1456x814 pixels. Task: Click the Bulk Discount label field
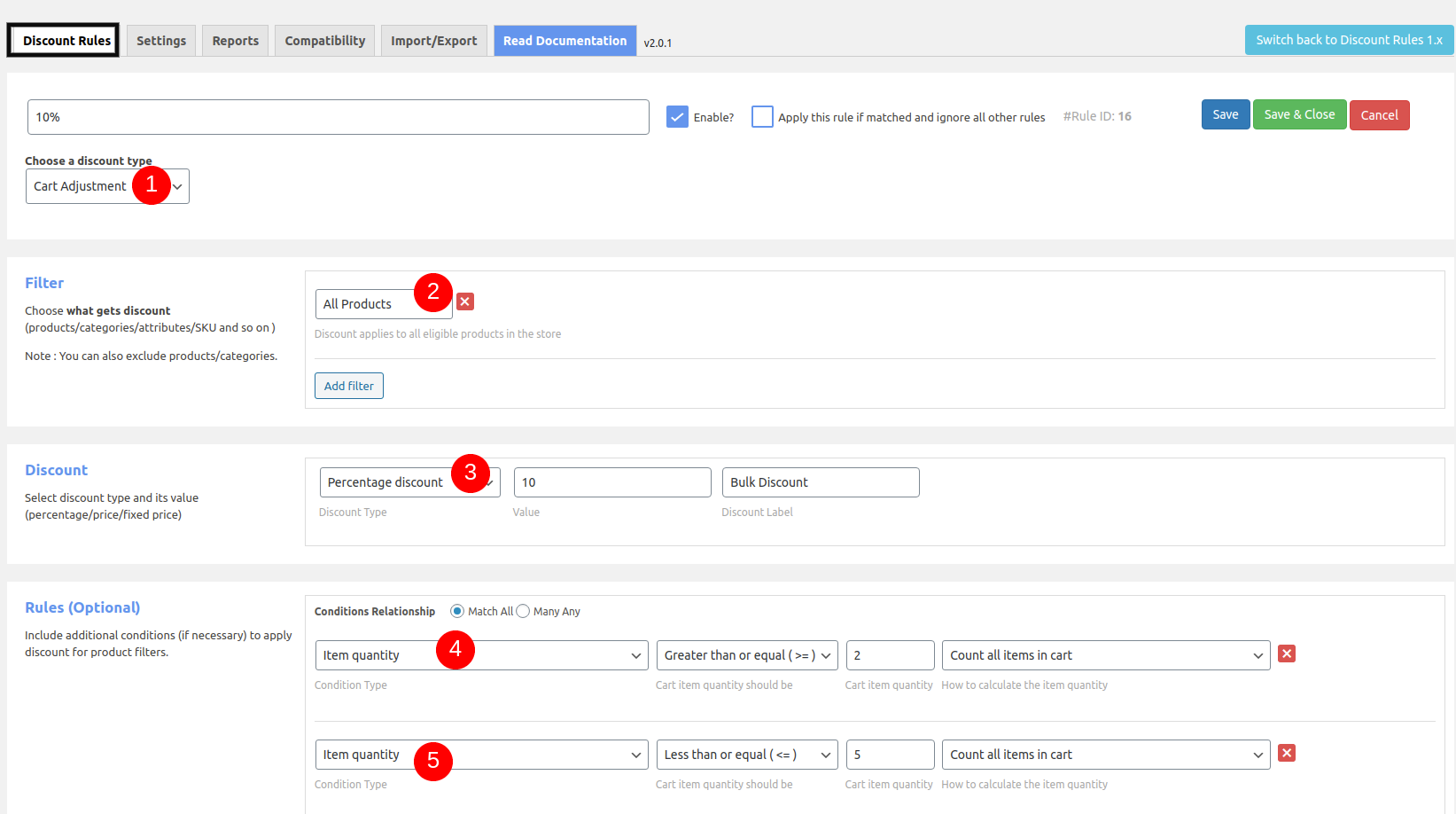tap(821, 482)
